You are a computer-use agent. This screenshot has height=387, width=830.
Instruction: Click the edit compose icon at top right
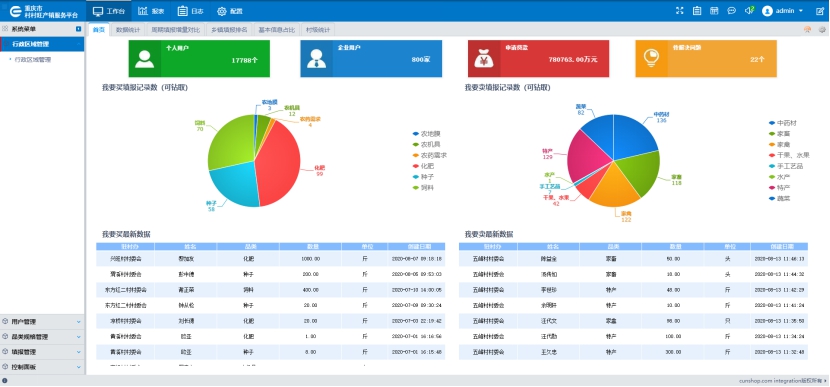tap(820, 11)
